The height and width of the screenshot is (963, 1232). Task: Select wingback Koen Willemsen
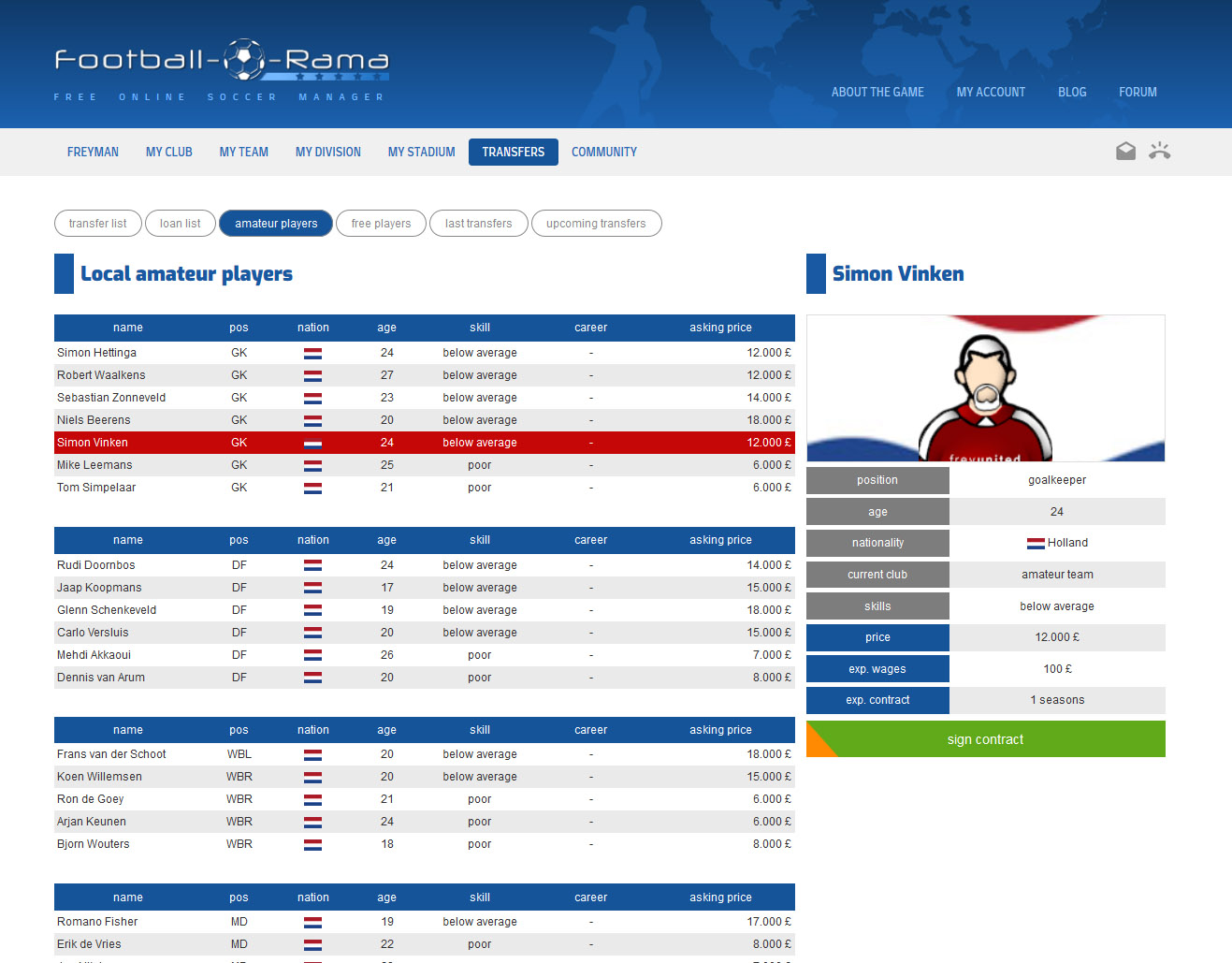[x=99, y=777]
